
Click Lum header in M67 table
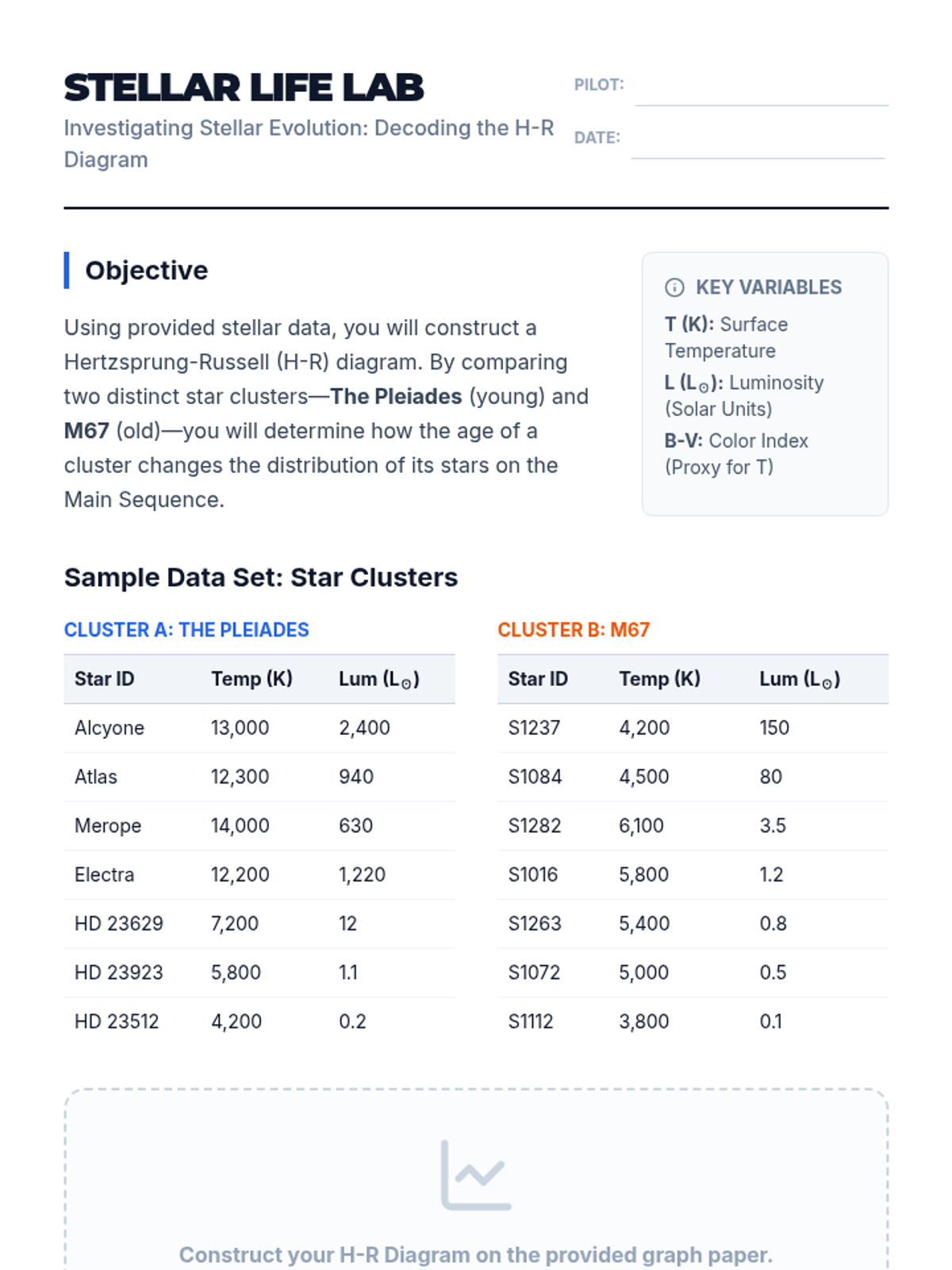[x=799, y=679]
